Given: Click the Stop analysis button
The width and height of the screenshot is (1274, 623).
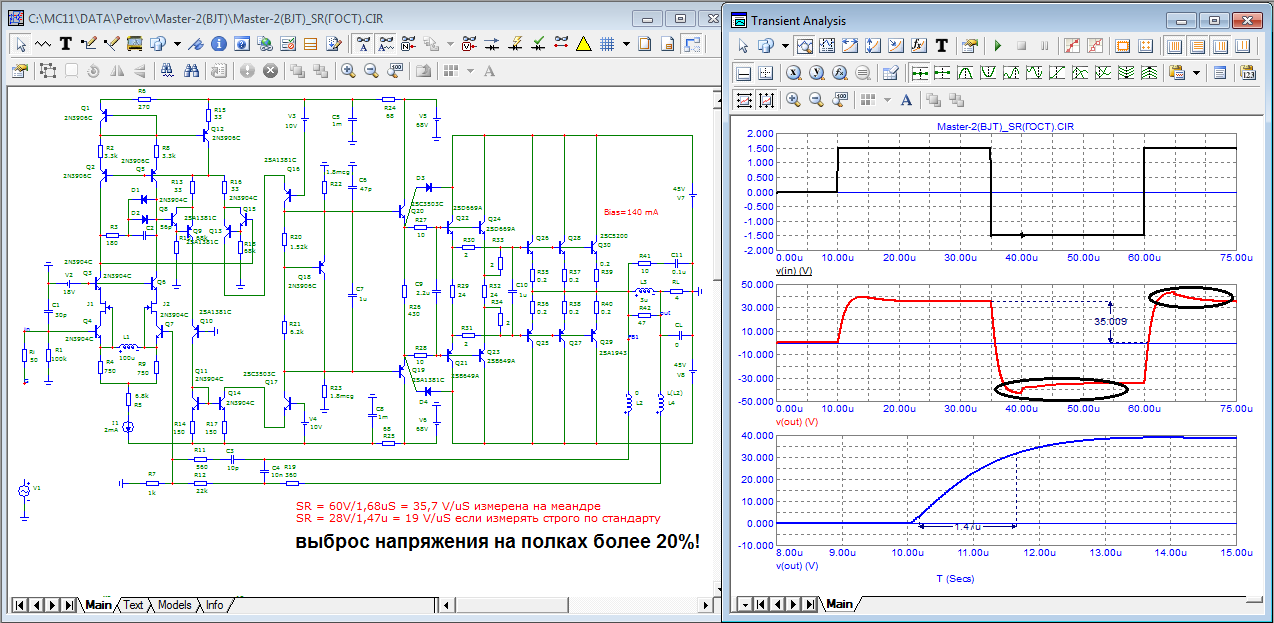Looking at the screenshot, I should pos(1021,45).
